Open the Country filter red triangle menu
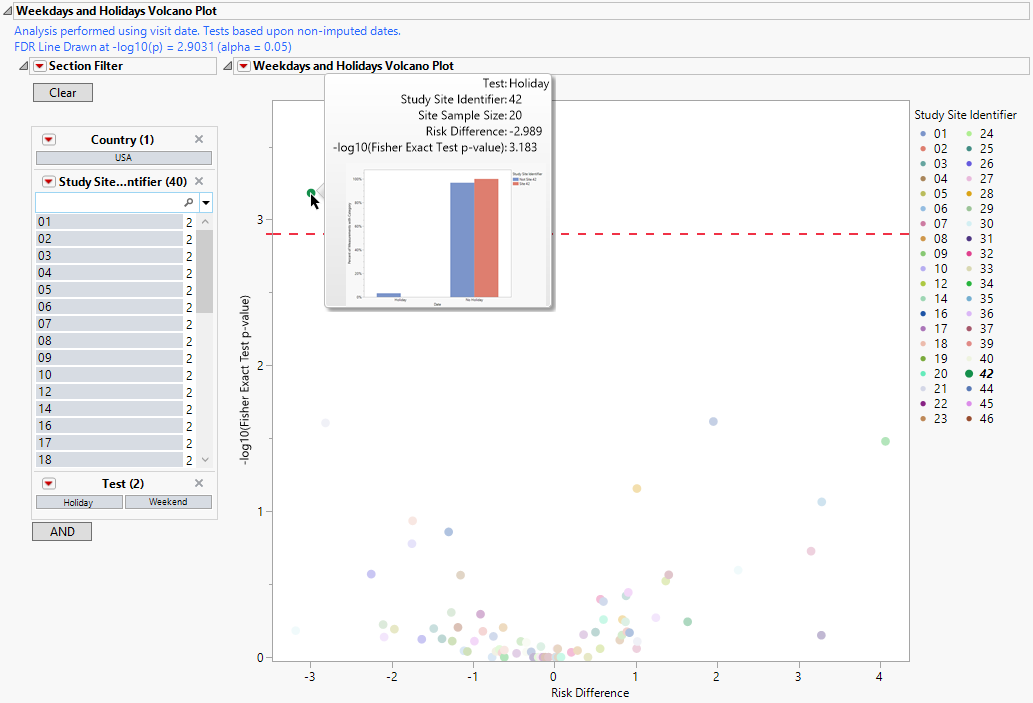This screenshot has height=703, width=1033. pos(48,140)
